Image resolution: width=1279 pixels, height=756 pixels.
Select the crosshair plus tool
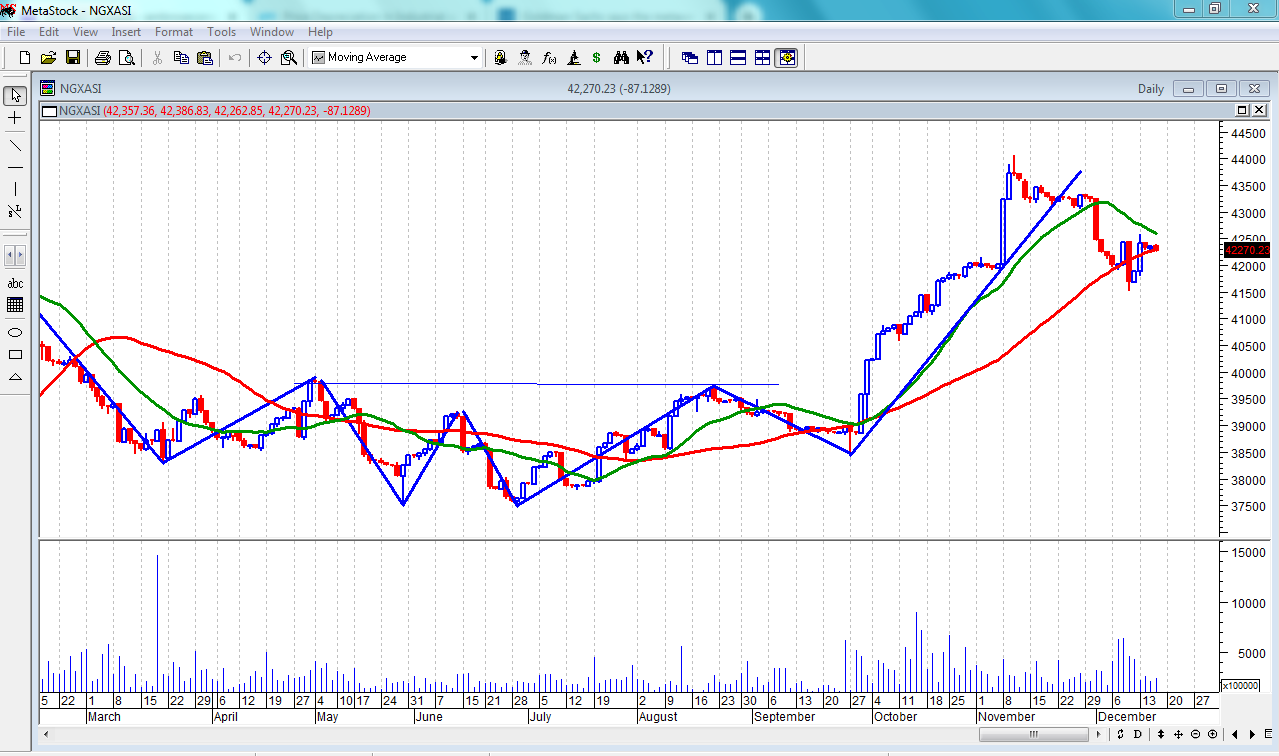coord(15,119)
